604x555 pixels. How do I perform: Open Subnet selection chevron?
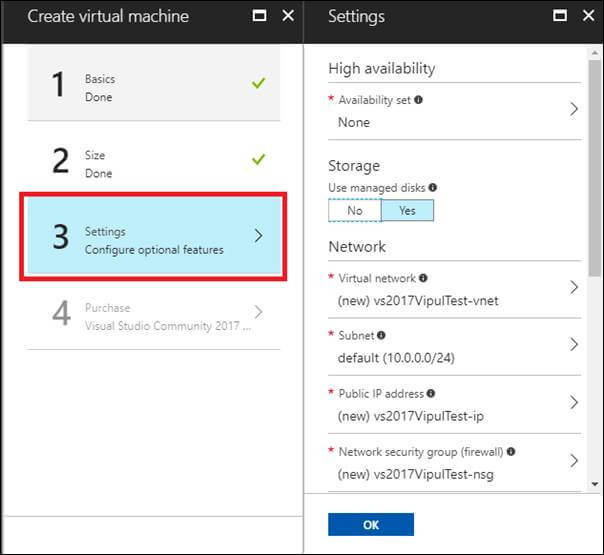pyautogui.click(x=574, y=344)
